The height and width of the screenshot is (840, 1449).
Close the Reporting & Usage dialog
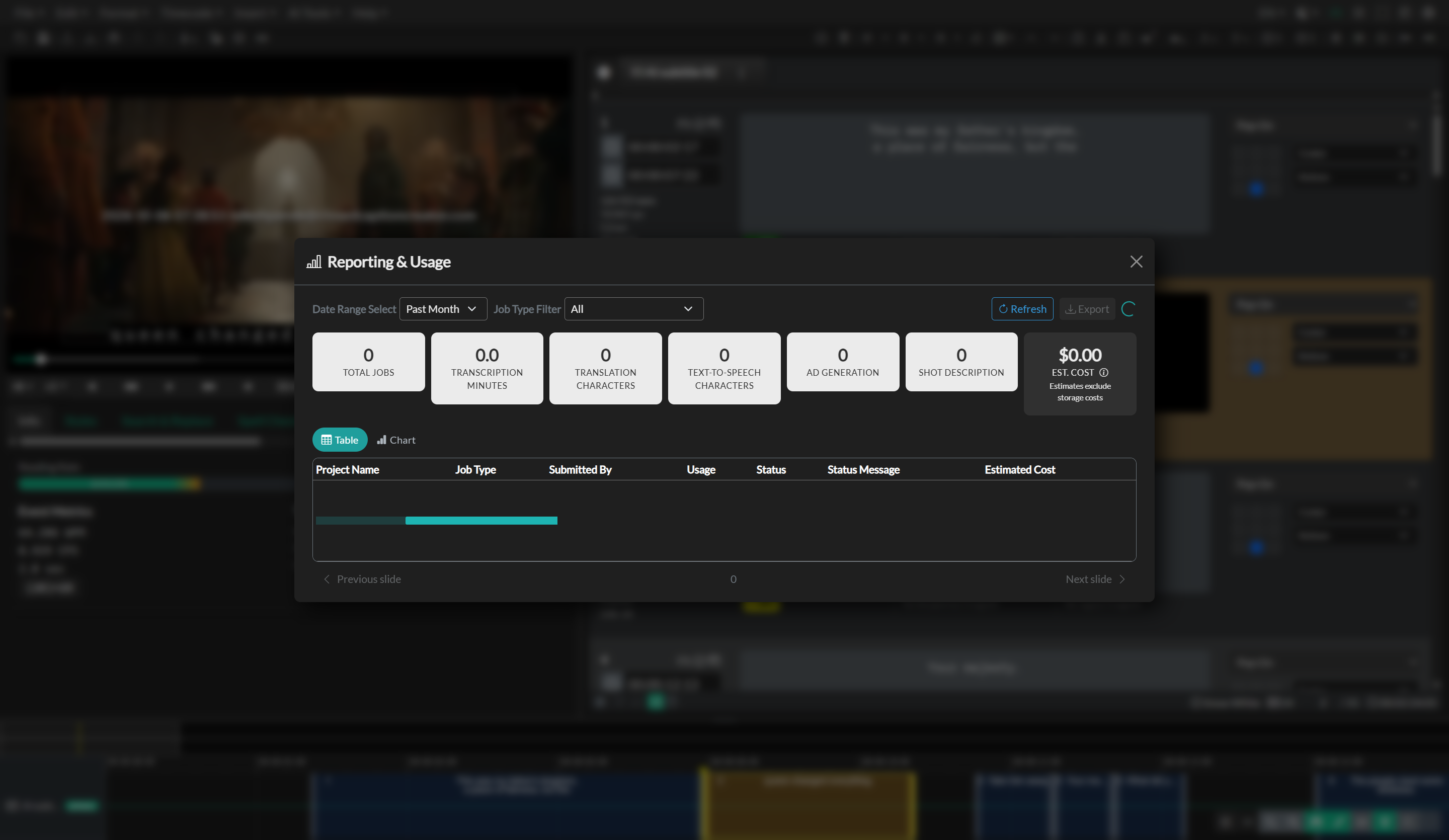1136,262
